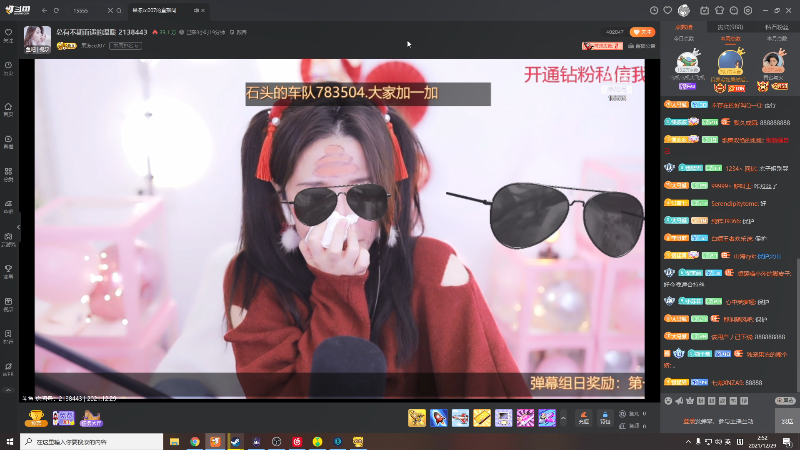Select the today's ranking tab
The width and height of the screenshot is (800, 450).
(684, 39)
